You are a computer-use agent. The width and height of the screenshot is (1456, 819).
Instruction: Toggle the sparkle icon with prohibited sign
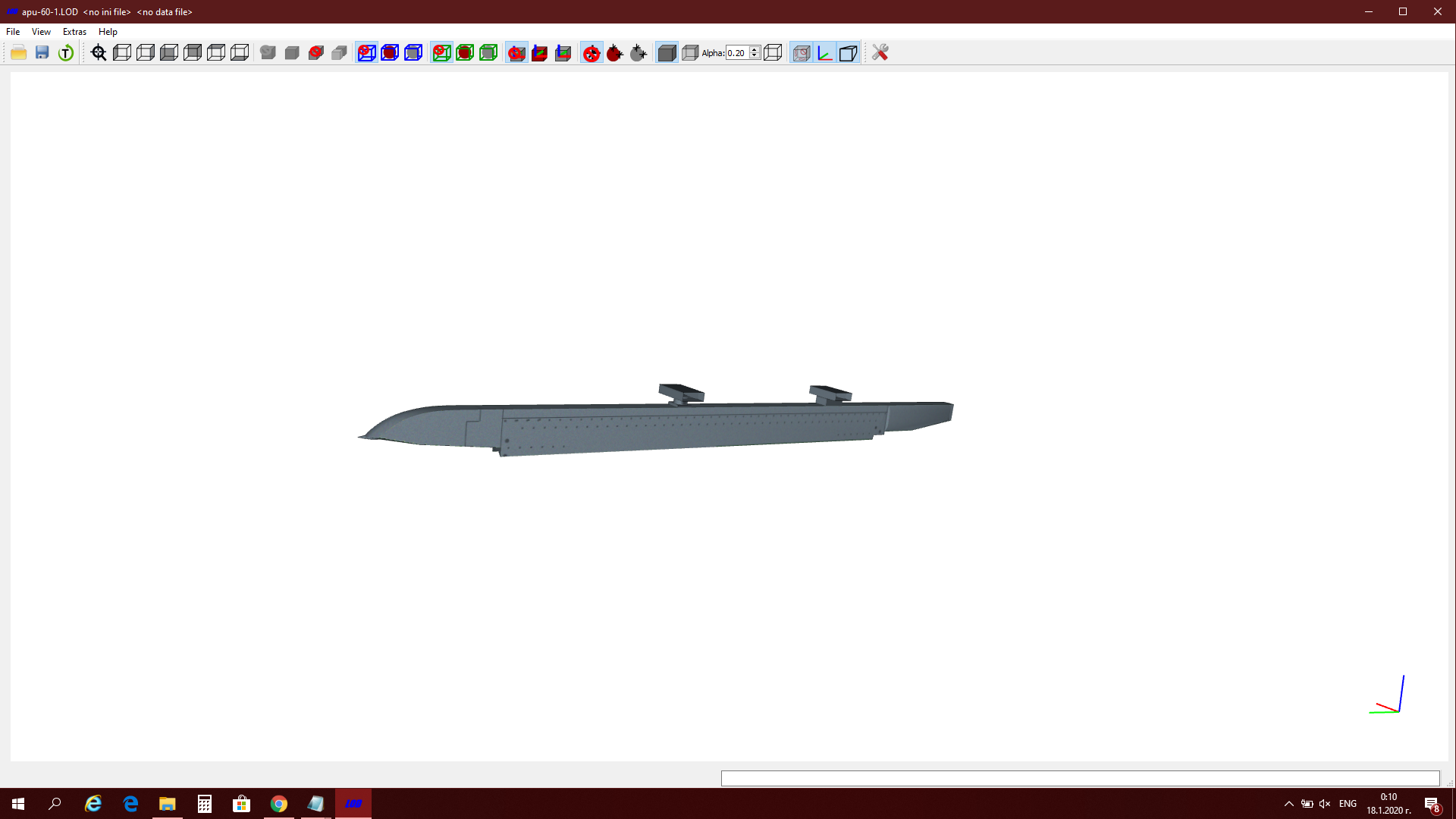591,52
